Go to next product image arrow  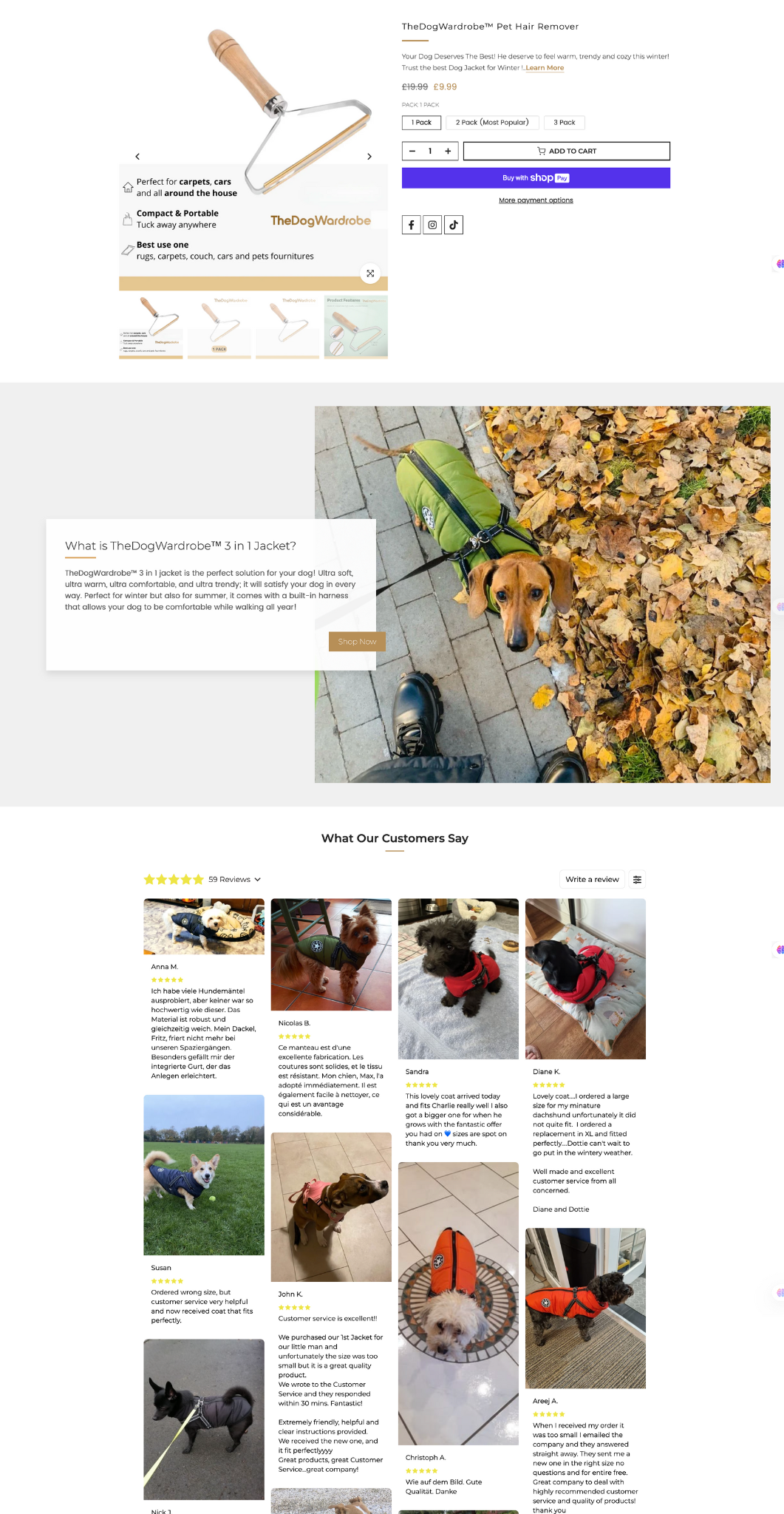(x=369, y=157)
